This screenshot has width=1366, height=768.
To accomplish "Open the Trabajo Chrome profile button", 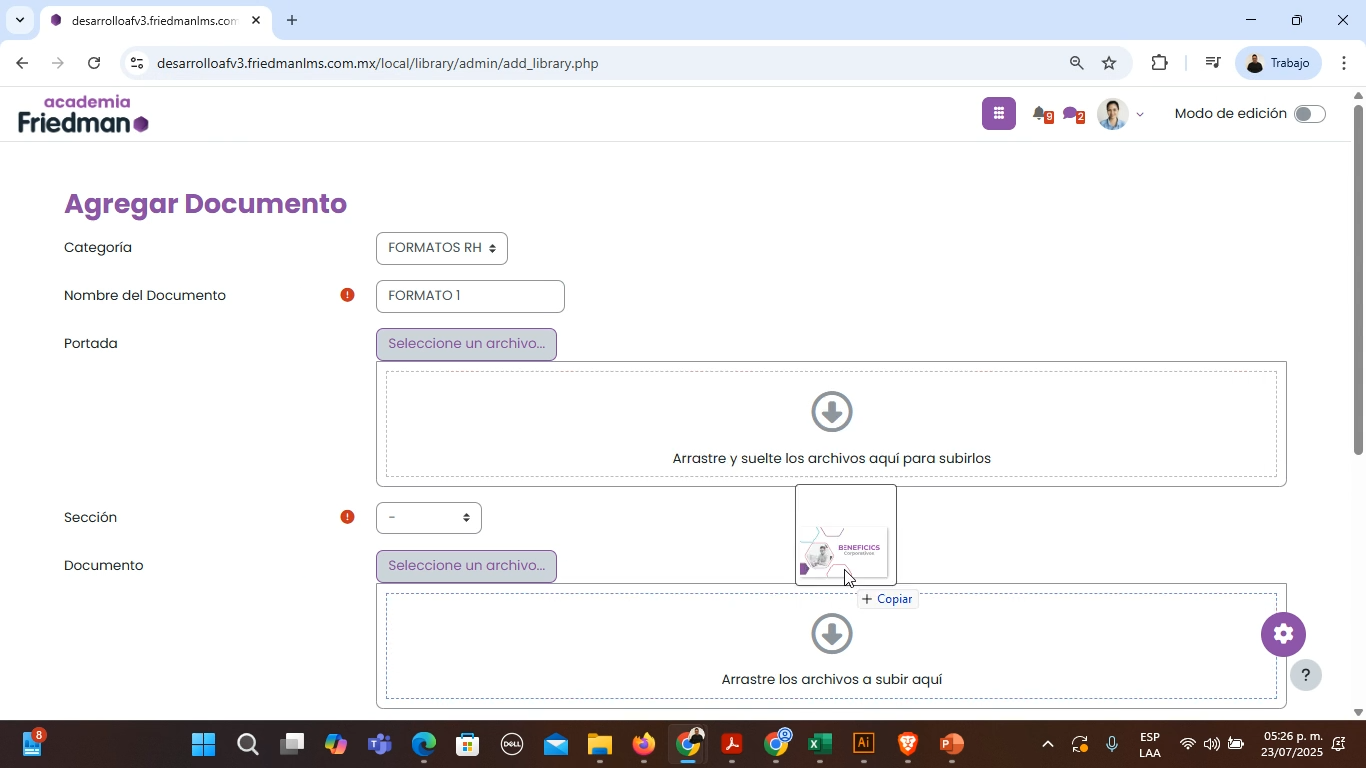I will (1279, 63).
